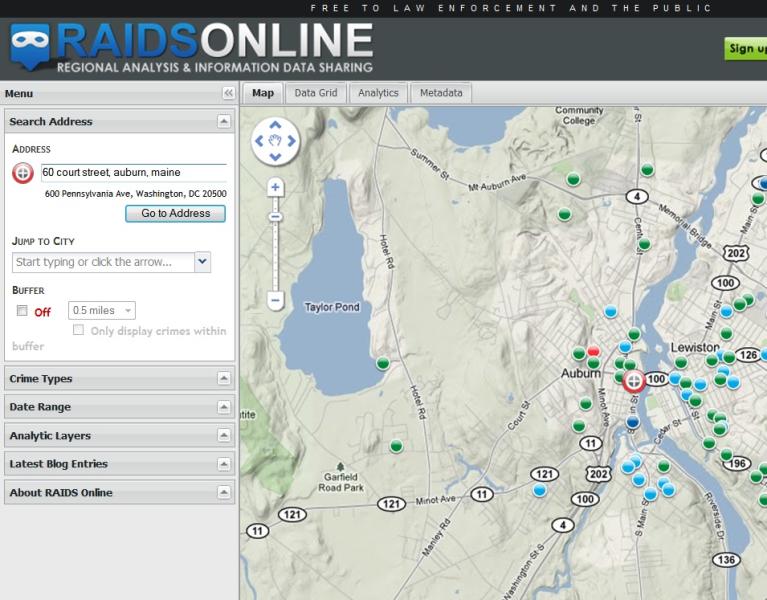
Task: Open the Jump to City dropdown arrow
Action: 203,262
